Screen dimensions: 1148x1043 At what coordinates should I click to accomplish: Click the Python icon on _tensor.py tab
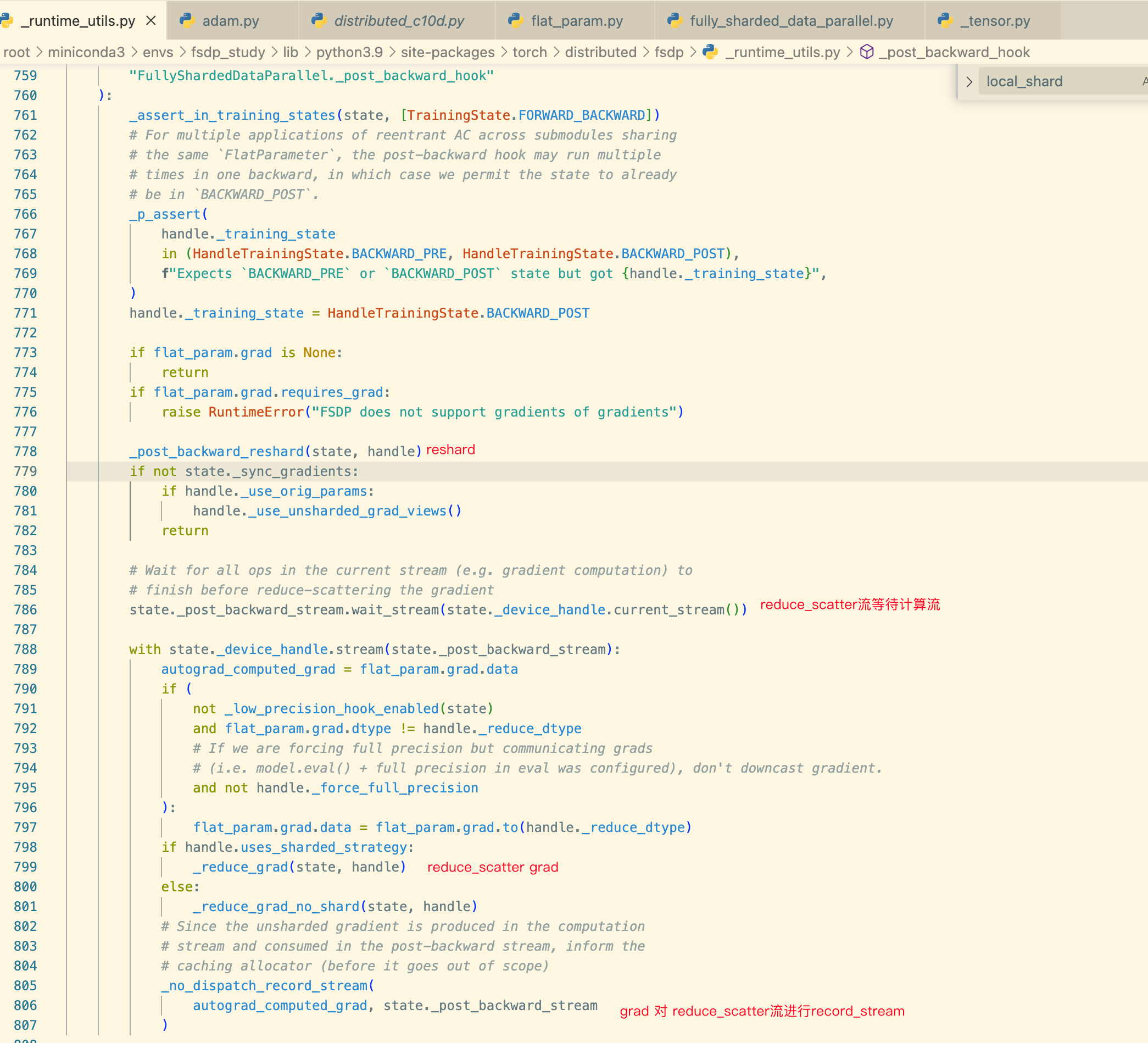tap(944, 20)
